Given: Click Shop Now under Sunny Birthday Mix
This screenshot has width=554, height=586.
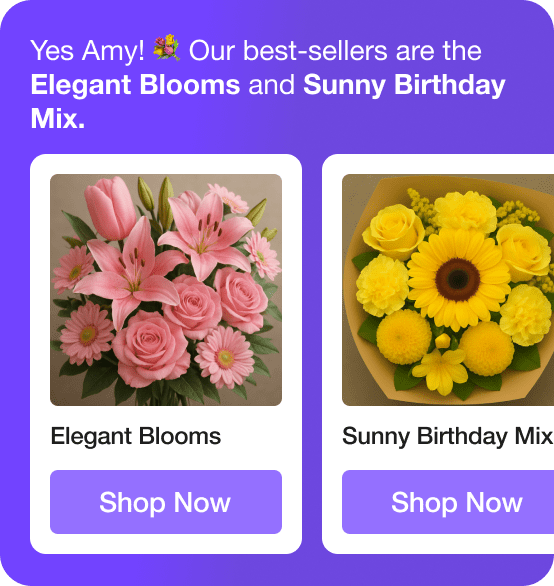Looking at the screenshot, I should tap(448, 502).
